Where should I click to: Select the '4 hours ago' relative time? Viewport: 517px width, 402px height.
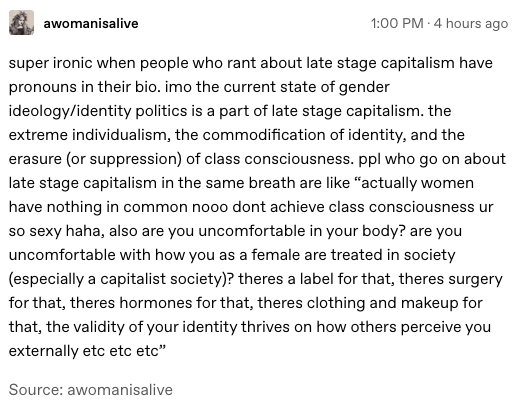point(471,23)
